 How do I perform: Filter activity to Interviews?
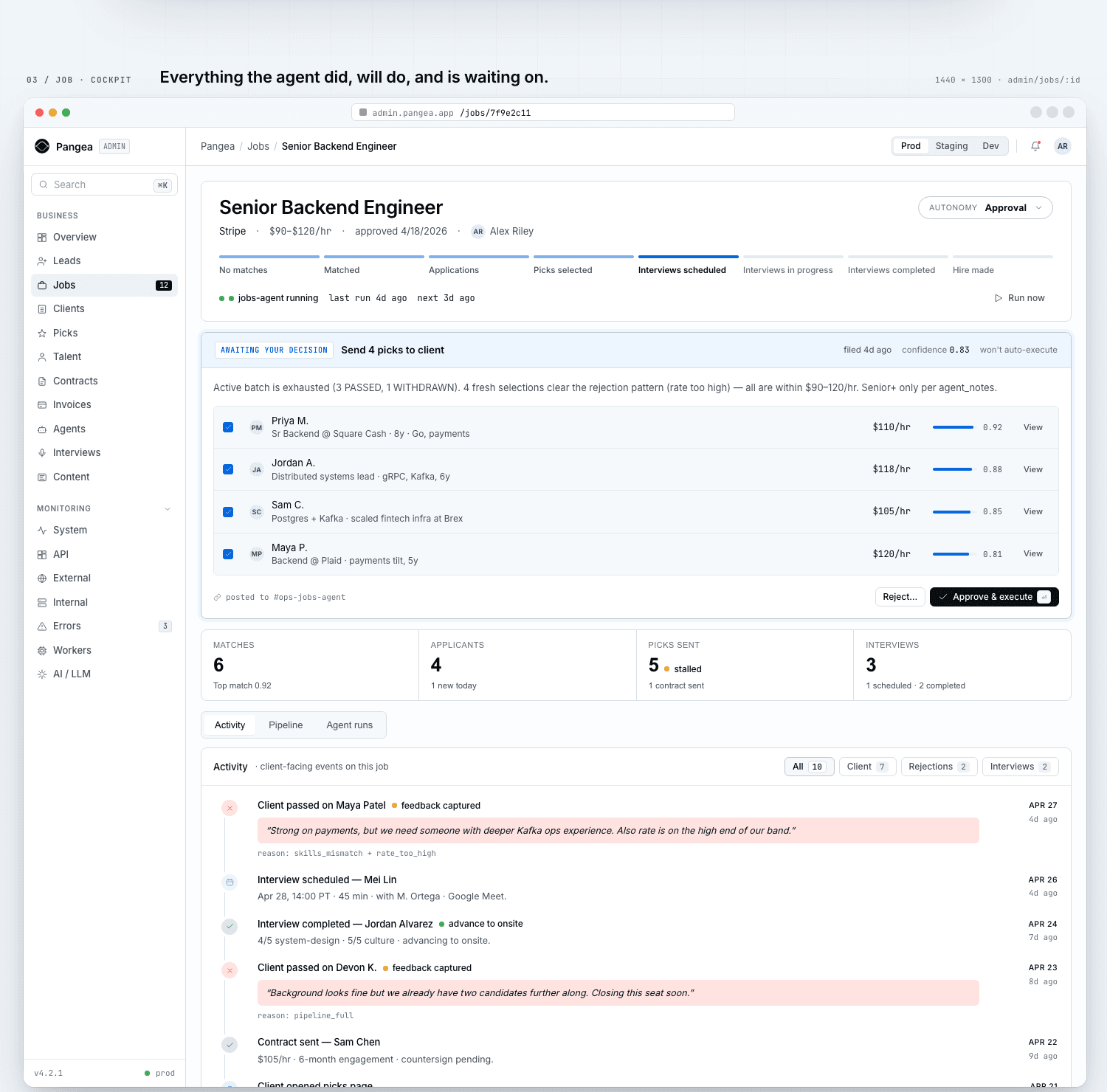pos(1020,767)
